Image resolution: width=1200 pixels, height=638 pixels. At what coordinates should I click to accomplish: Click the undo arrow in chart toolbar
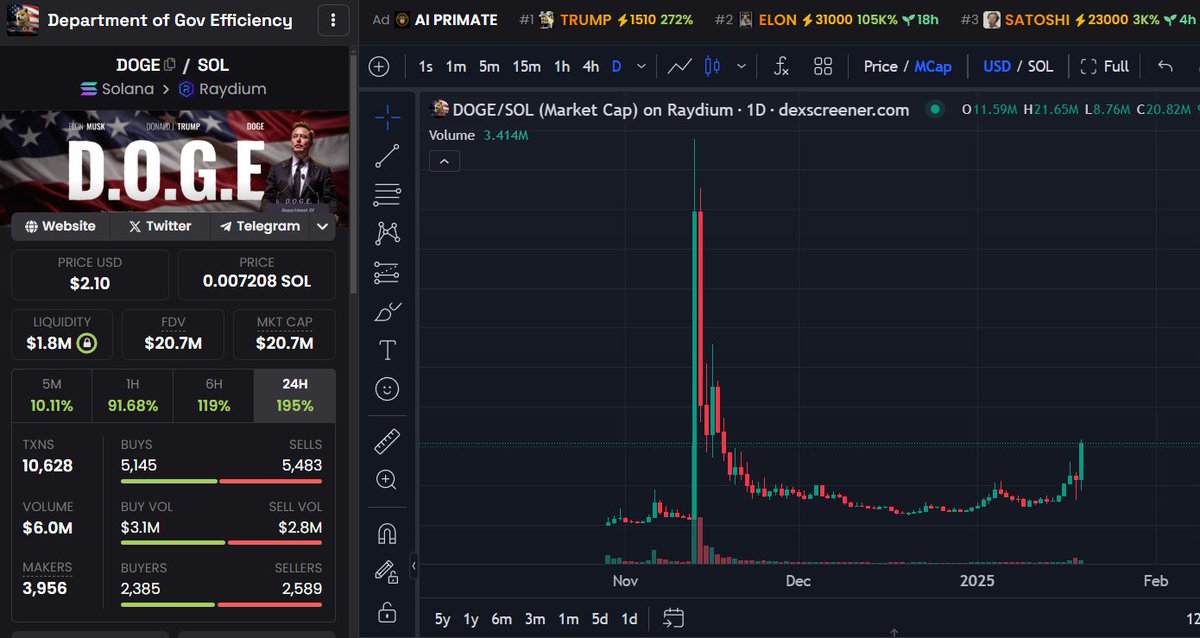click(x=1164, y=66)
